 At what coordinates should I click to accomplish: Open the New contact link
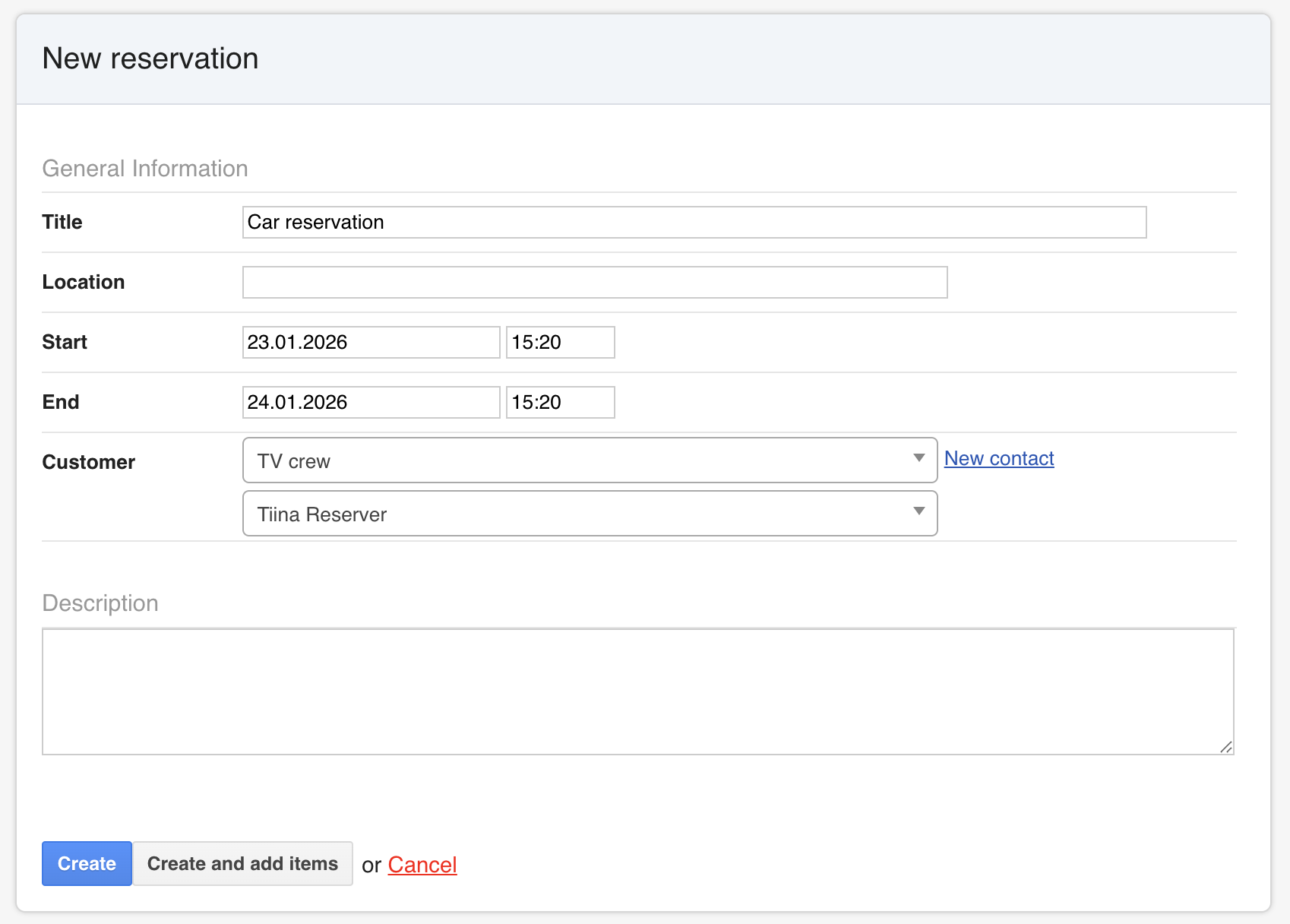(998, 459)
